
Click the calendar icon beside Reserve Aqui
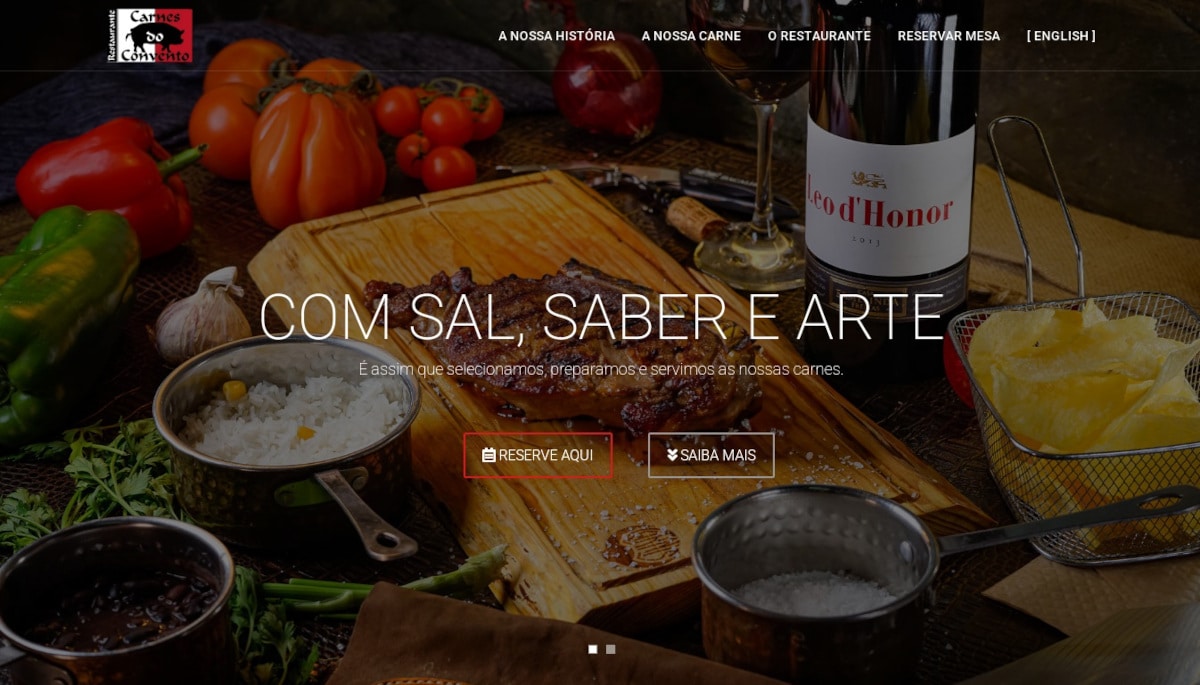pos(489,455)
